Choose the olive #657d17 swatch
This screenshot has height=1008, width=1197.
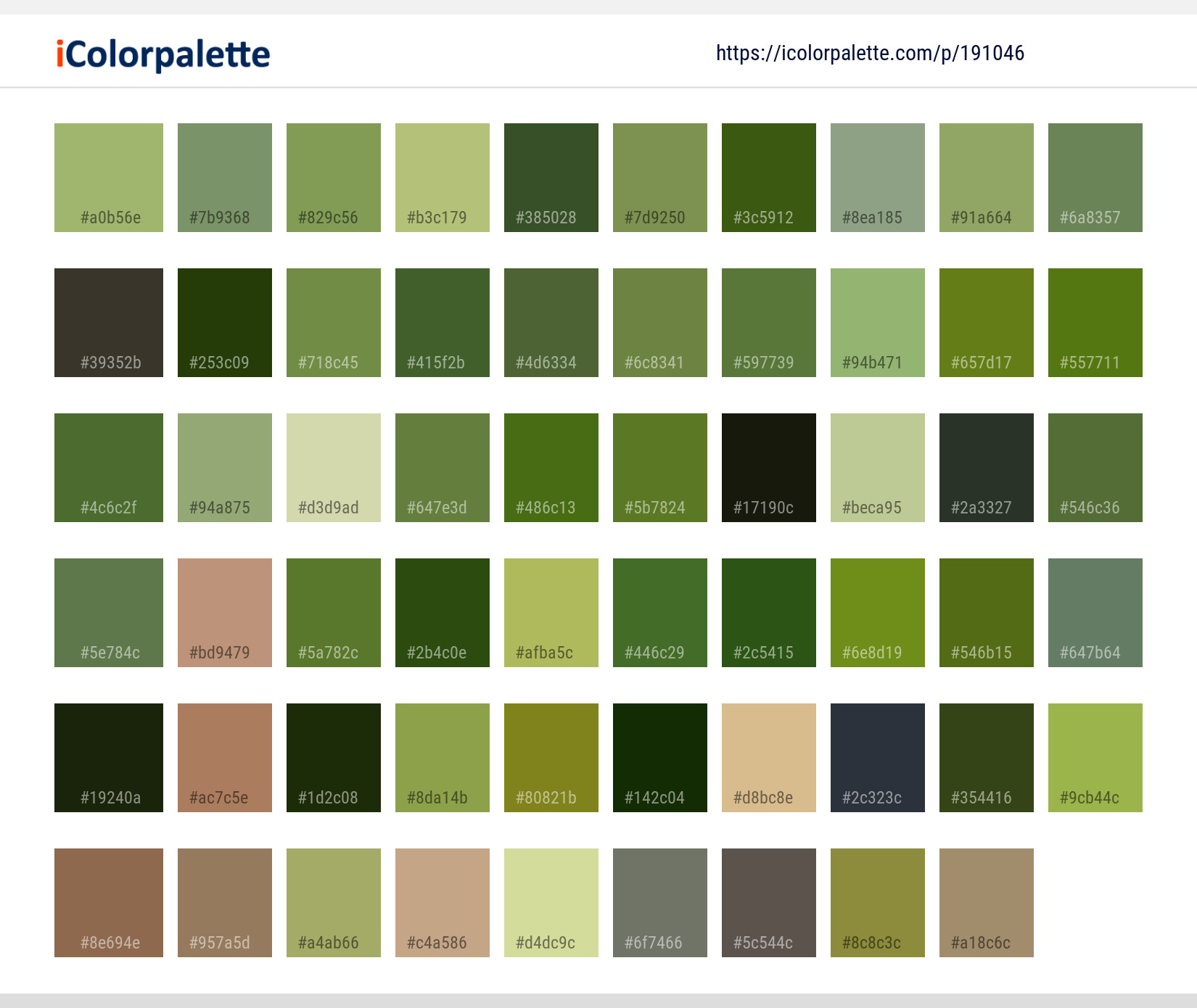click(x=987, y=323)
